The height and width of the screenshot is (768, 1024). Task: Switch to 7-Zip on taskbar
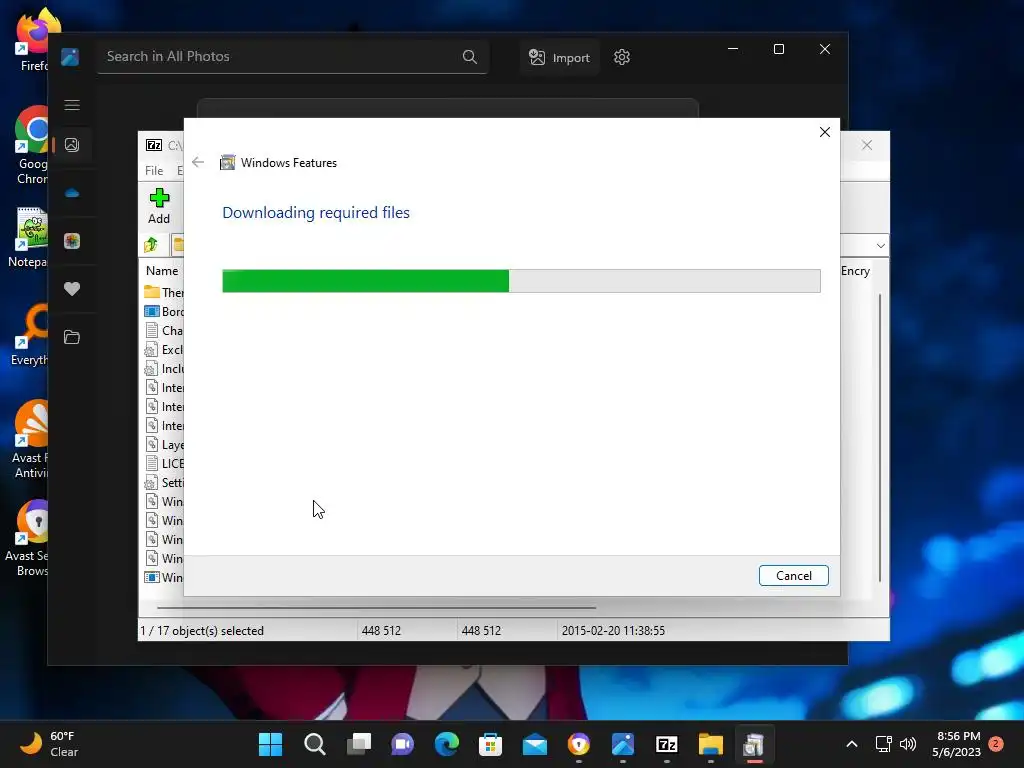point(667,744)
